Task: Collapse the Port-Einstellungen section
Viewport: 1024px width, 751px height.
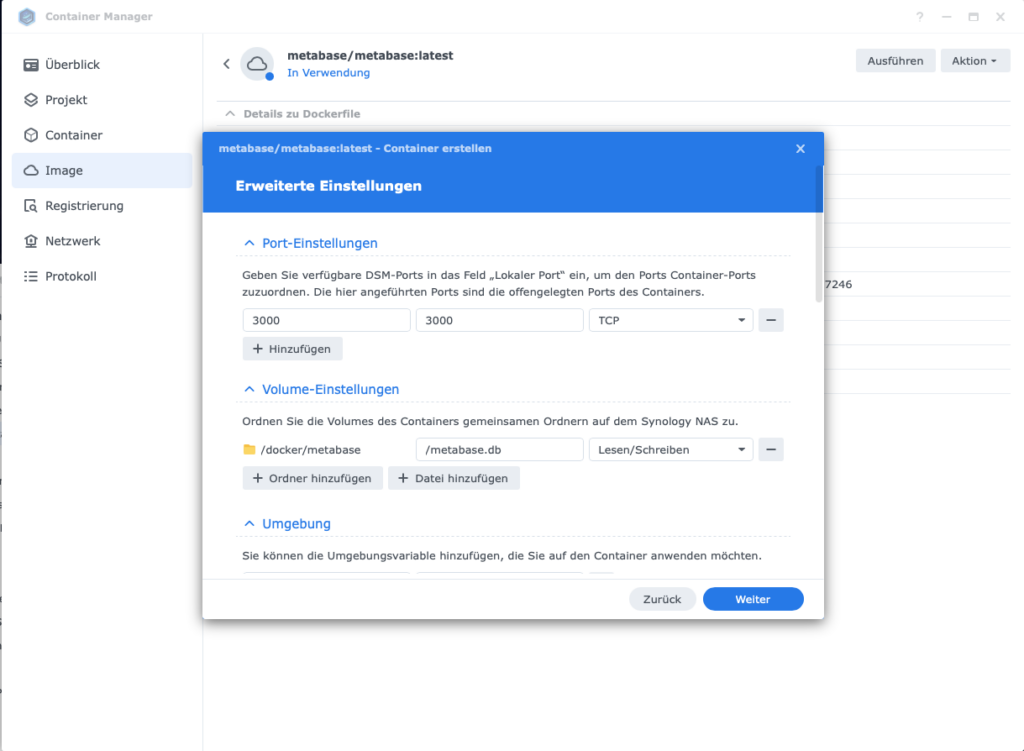Action: (250, 243)
